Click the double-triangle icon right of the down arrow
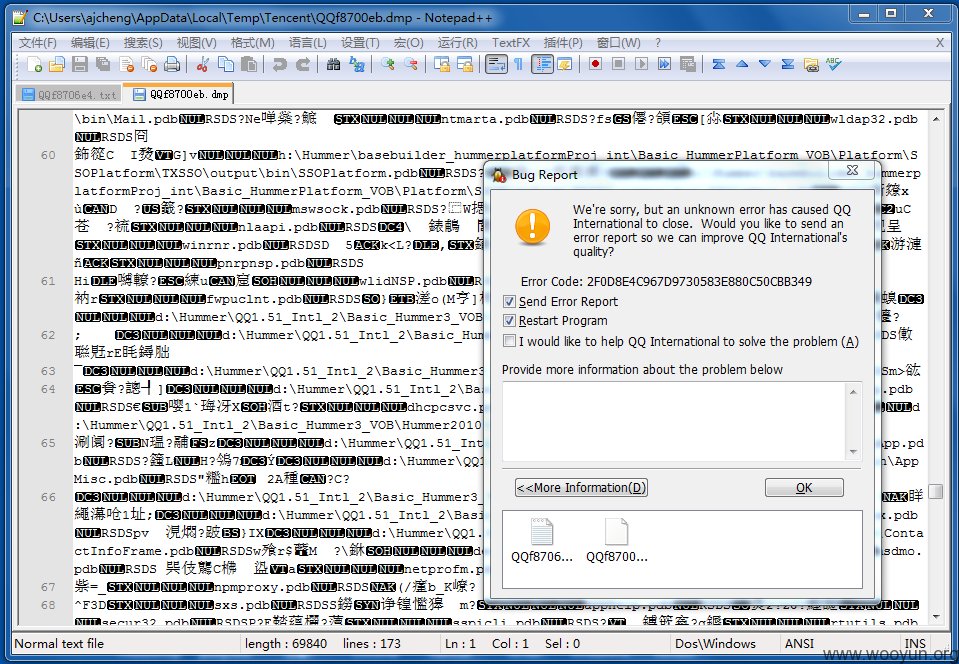959x664 pixels. point(788,64)
